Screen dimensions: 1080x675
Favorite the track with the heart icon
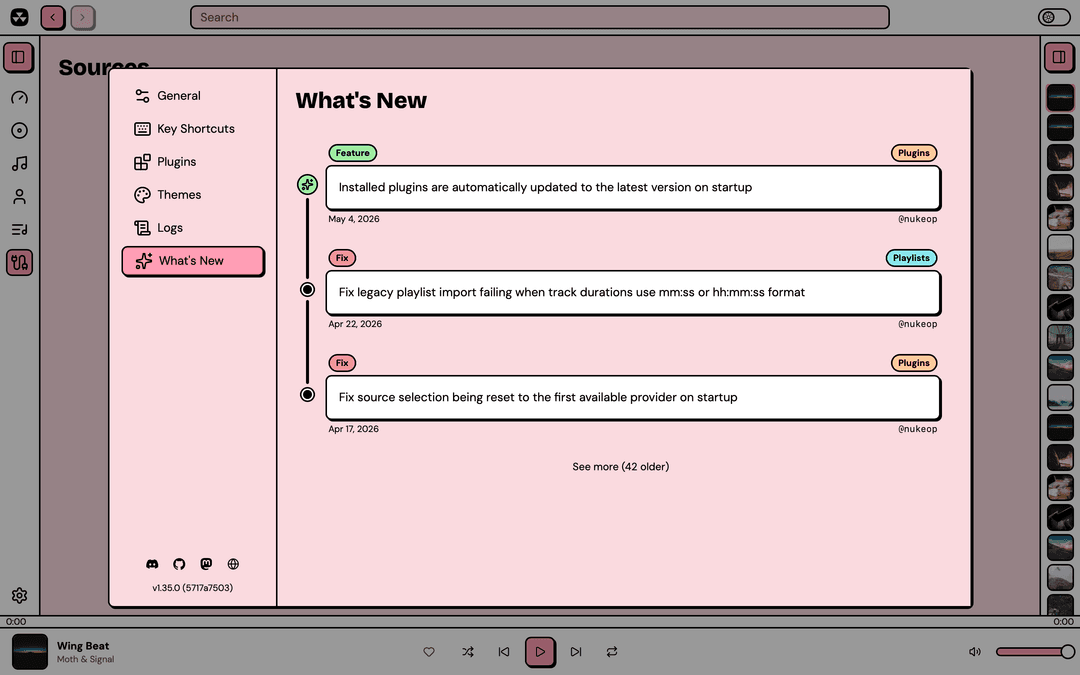point(429,652)
